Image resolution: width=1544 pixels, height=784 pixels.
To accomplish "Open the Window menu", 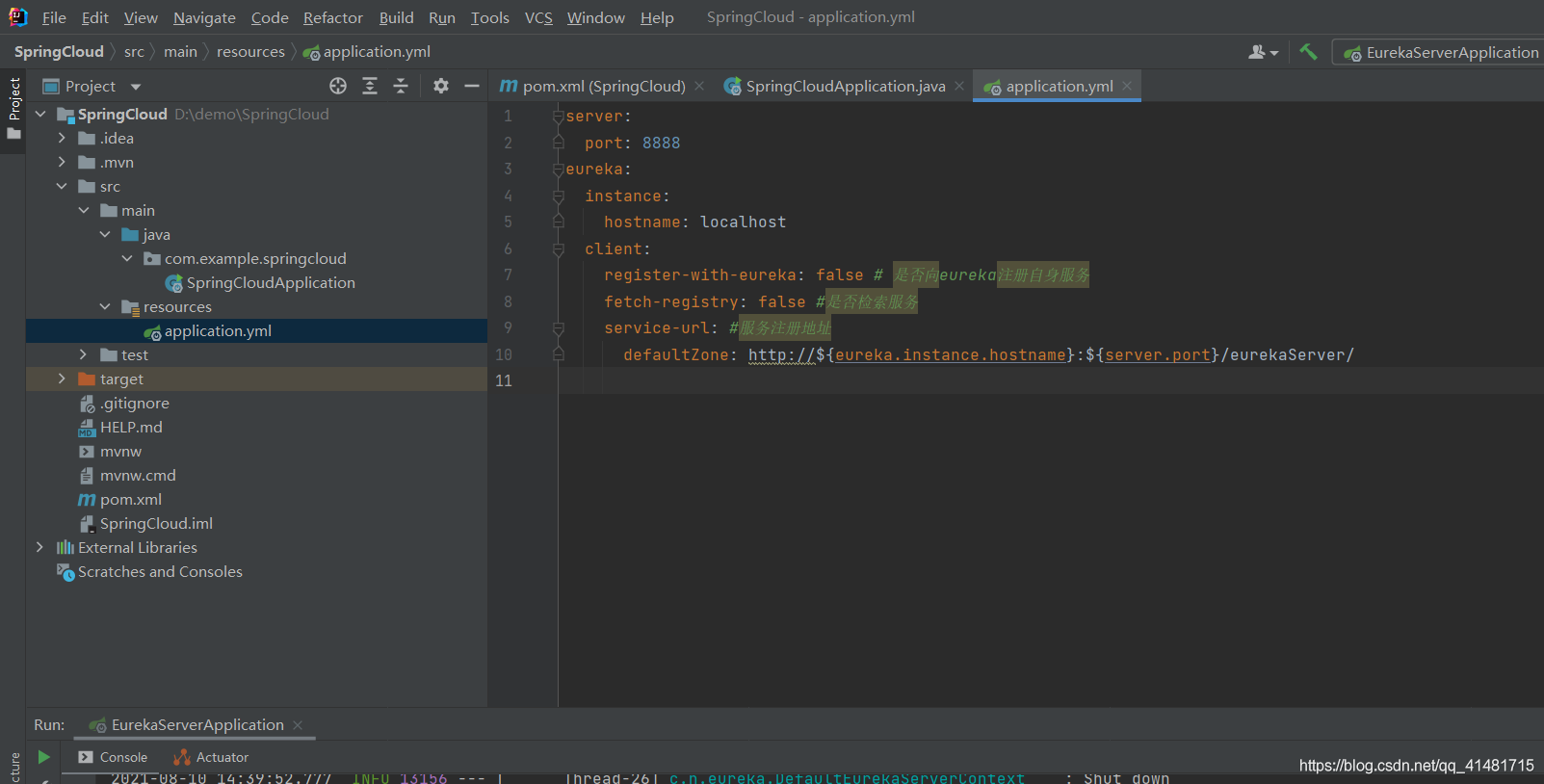I will (596, 17).
